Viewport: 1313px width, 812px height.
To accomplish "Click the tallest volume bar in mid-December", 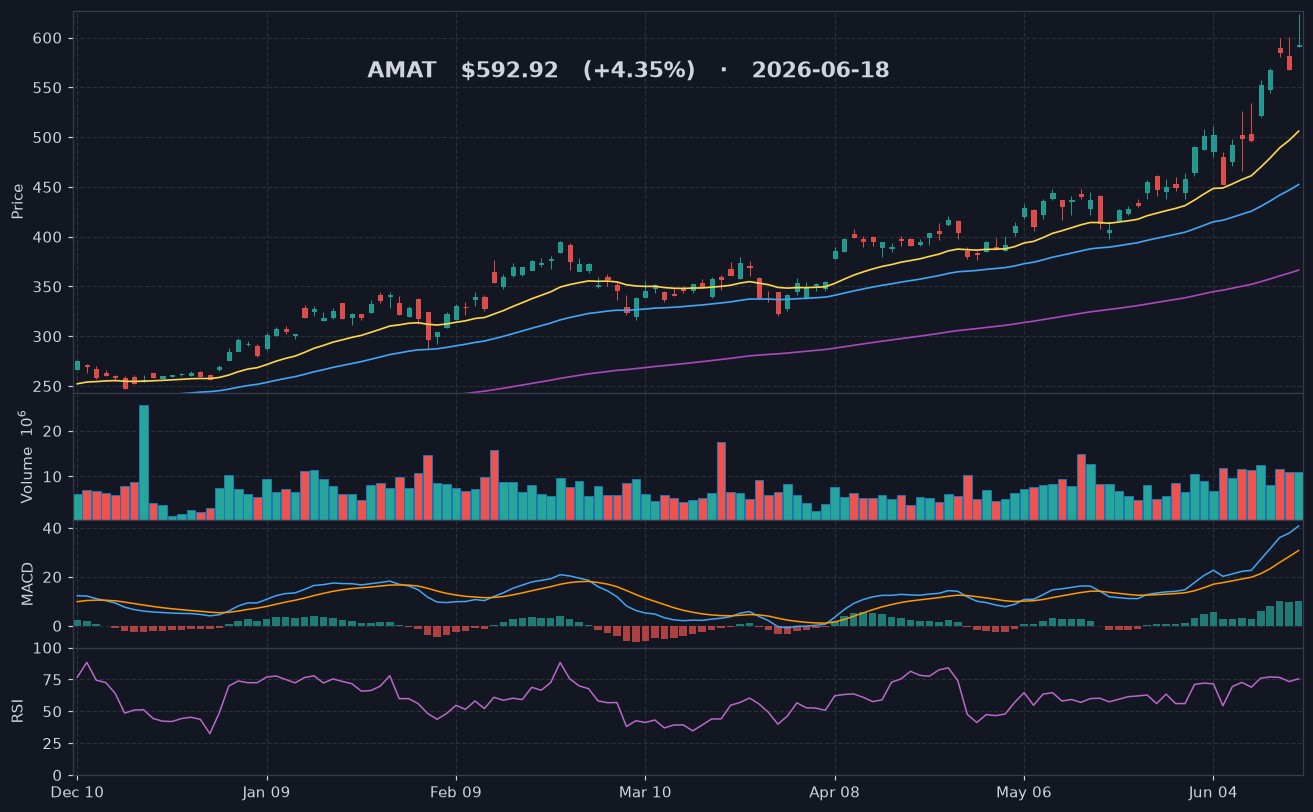I will 144,462.
